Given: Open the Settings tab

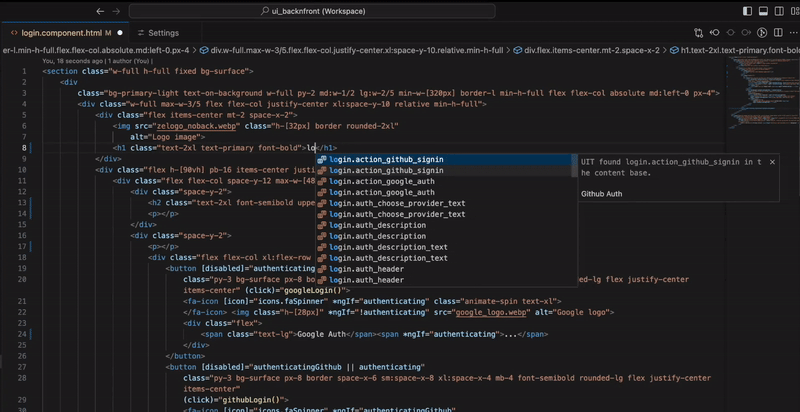Looking at the screenshot, I should (163, 33).
